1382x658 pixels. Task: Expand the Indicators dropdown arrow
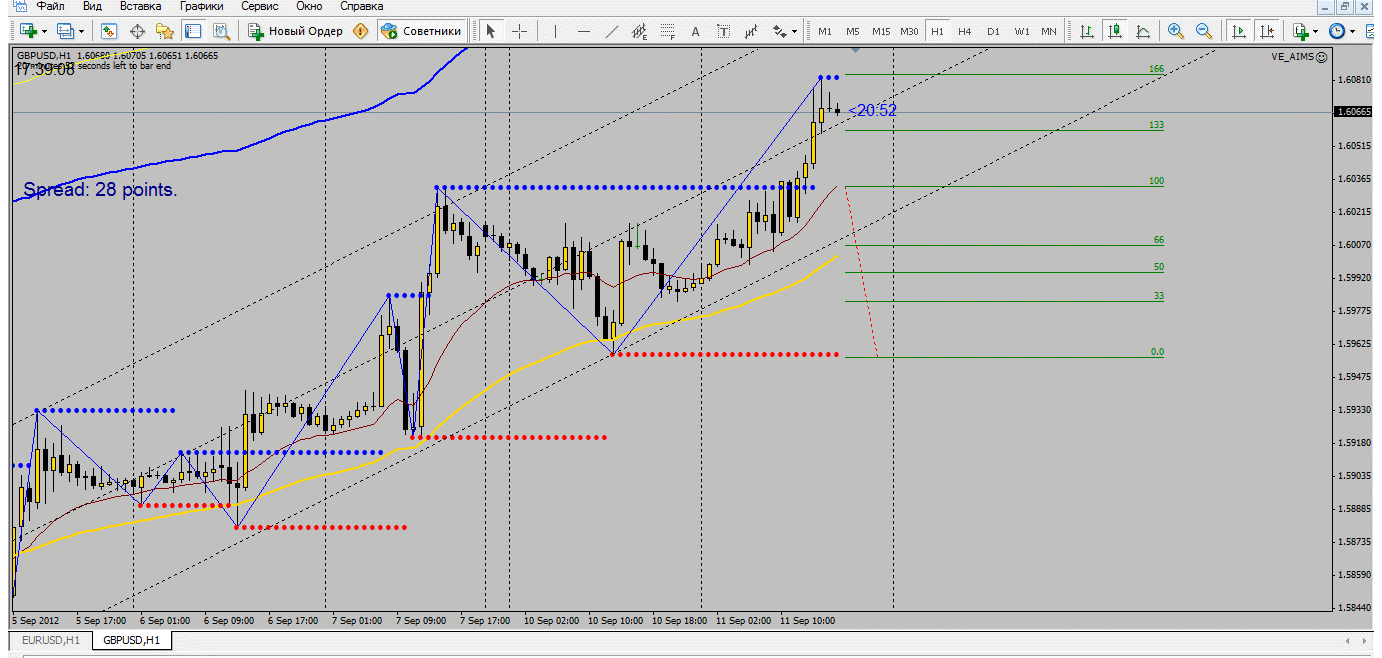(1316, 31)
